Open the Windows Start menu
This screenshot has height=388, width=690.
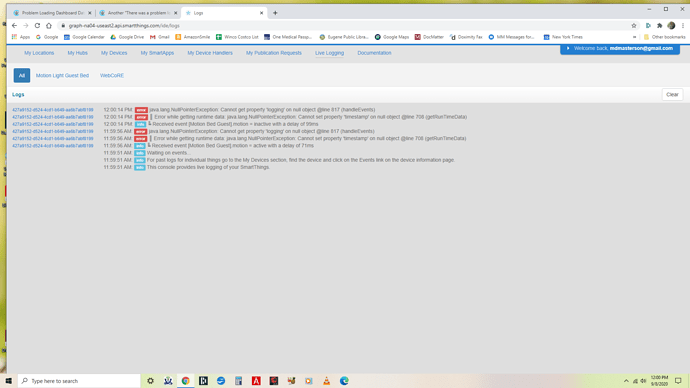[x=8, y=381]
